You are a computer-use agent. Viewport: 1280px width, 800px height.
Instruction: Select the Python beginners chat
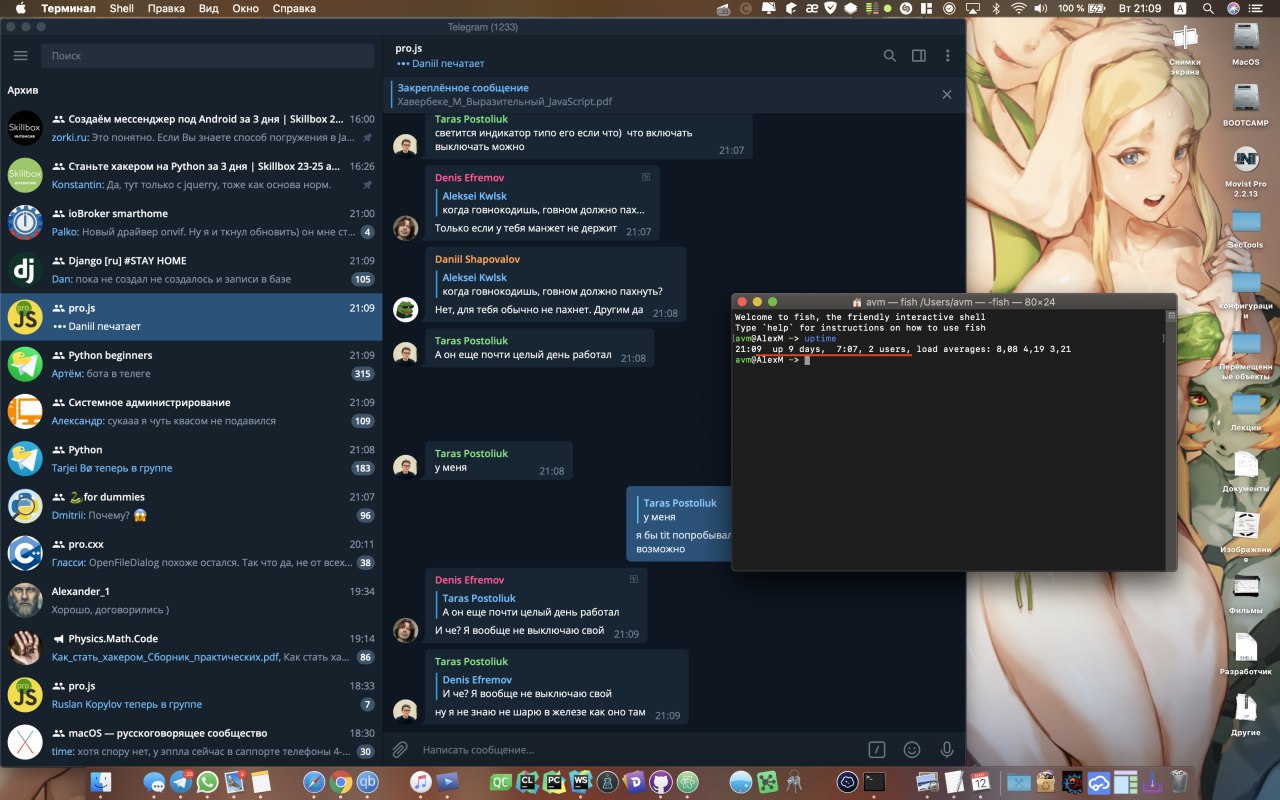point(191,364)
